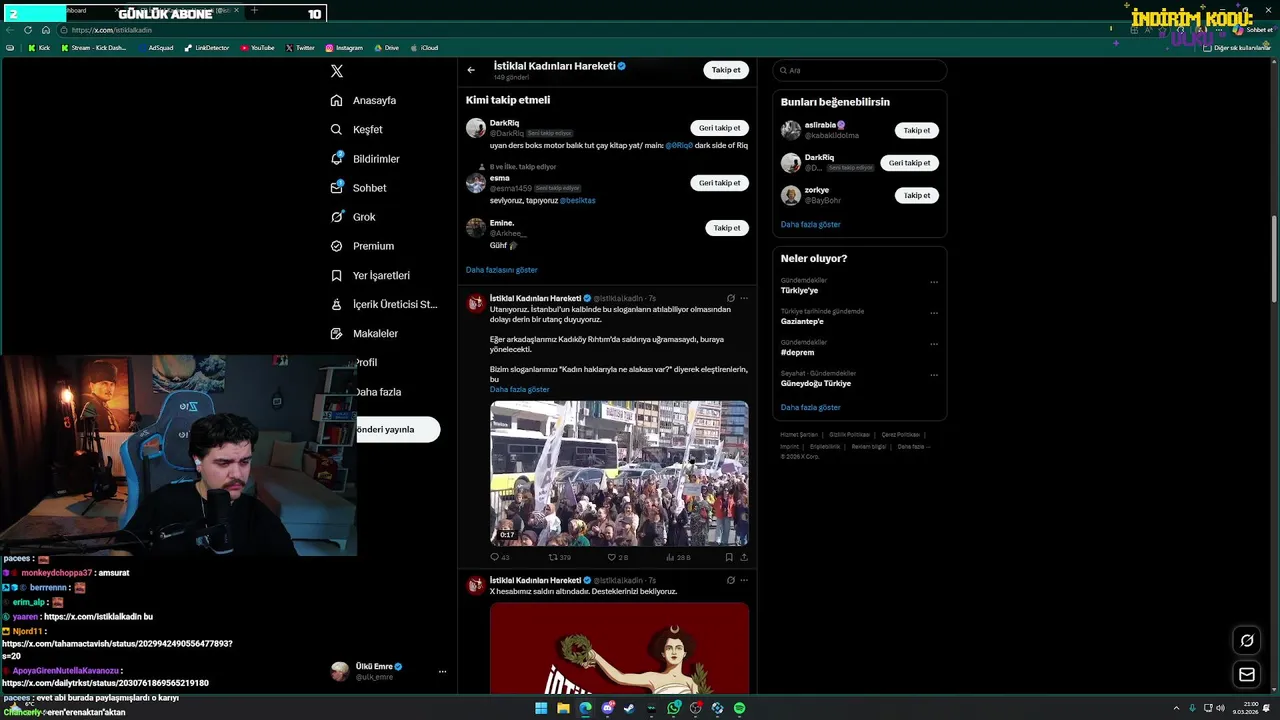Viewport: 1280px width, 720px height.
Task: Click the page vertical scrollbar
Action: (x=1274, y=257)
